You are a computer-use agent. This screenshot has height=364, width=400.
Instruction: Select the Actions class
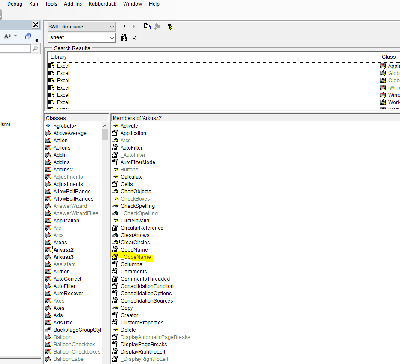click(x=62, y=148)
